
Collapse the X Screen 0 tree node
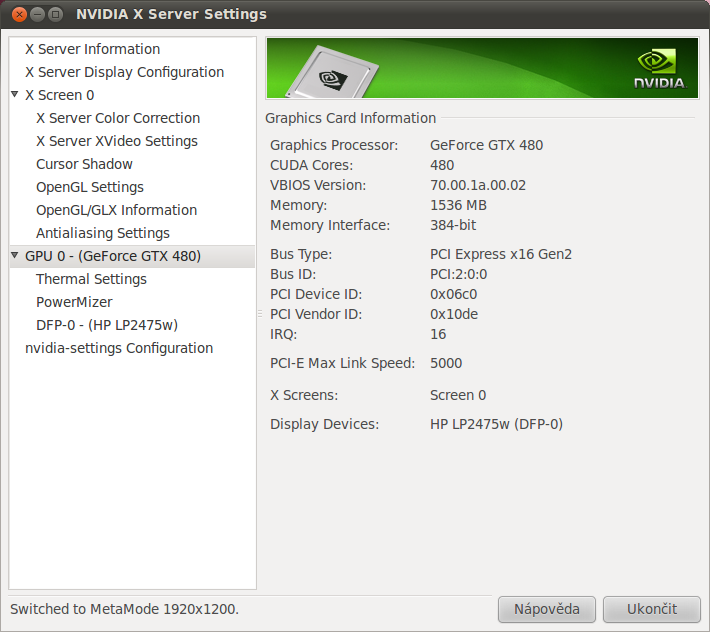click(14, 94)
